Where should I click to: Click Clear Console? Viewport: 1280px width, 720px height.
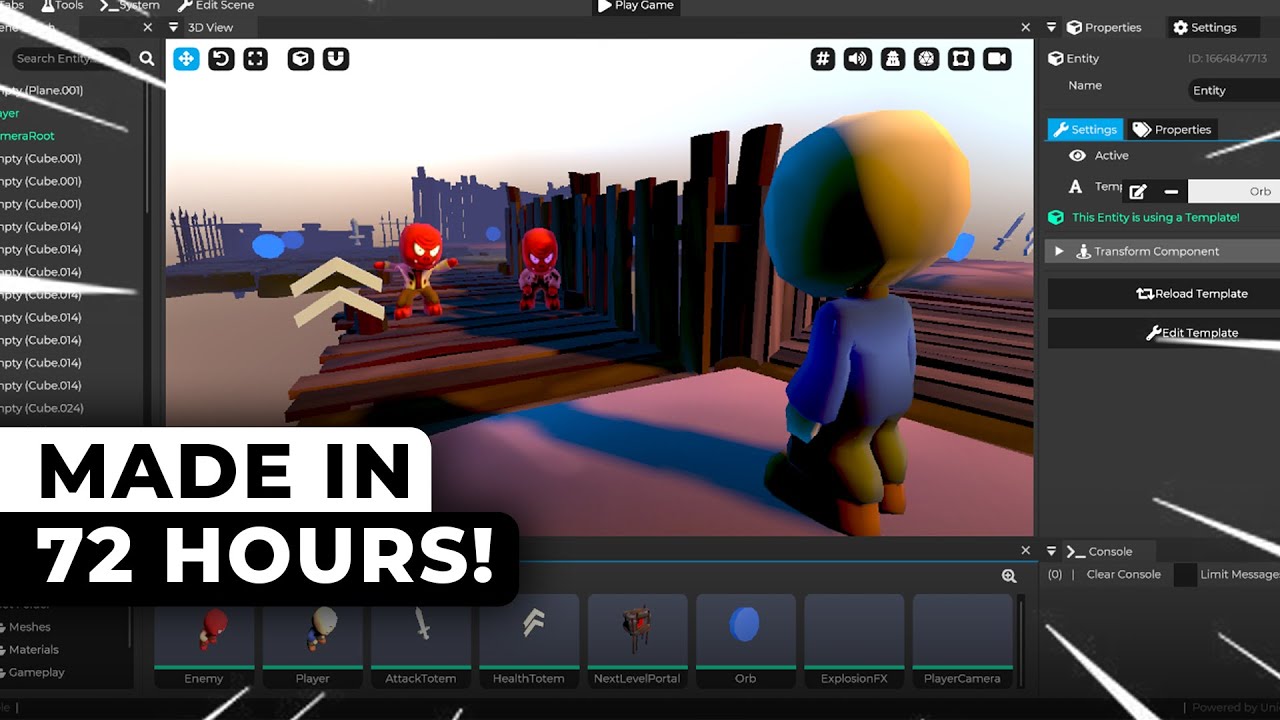pyautogui.click(x=1124, y=575)
